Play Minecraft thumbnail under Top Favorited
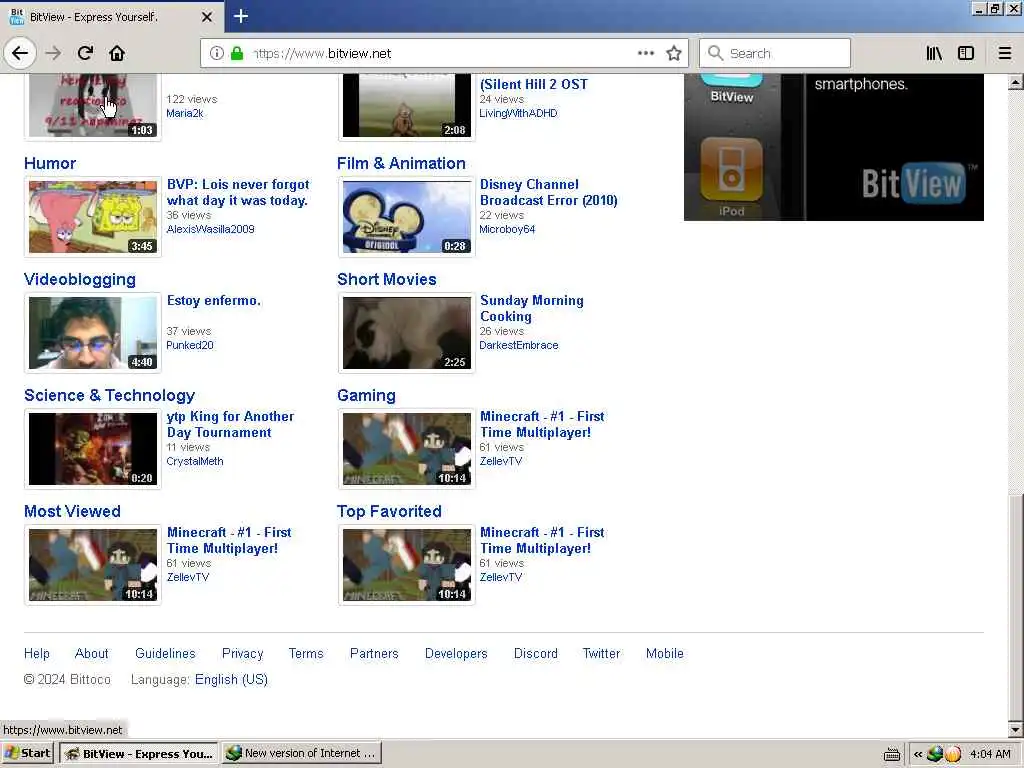The height and width of the screenshot is (768, 1024). [x=406, y=565]
